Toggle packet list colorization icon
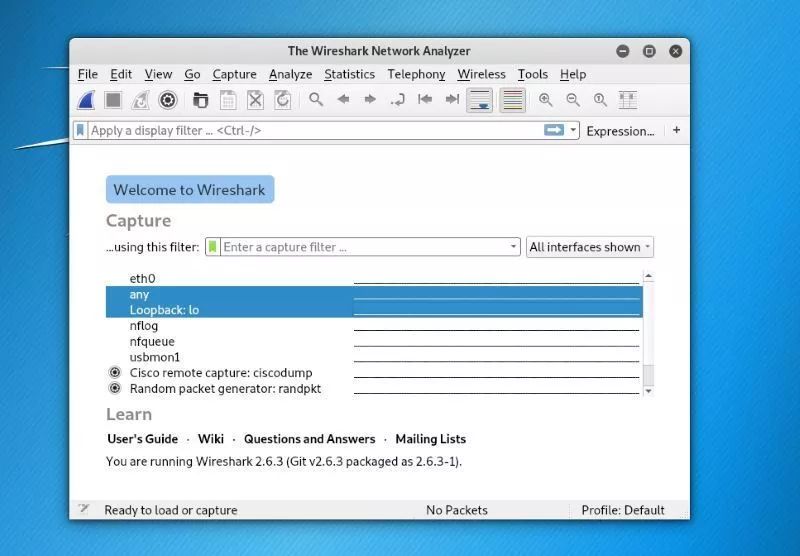 click(x=513, y=100)
